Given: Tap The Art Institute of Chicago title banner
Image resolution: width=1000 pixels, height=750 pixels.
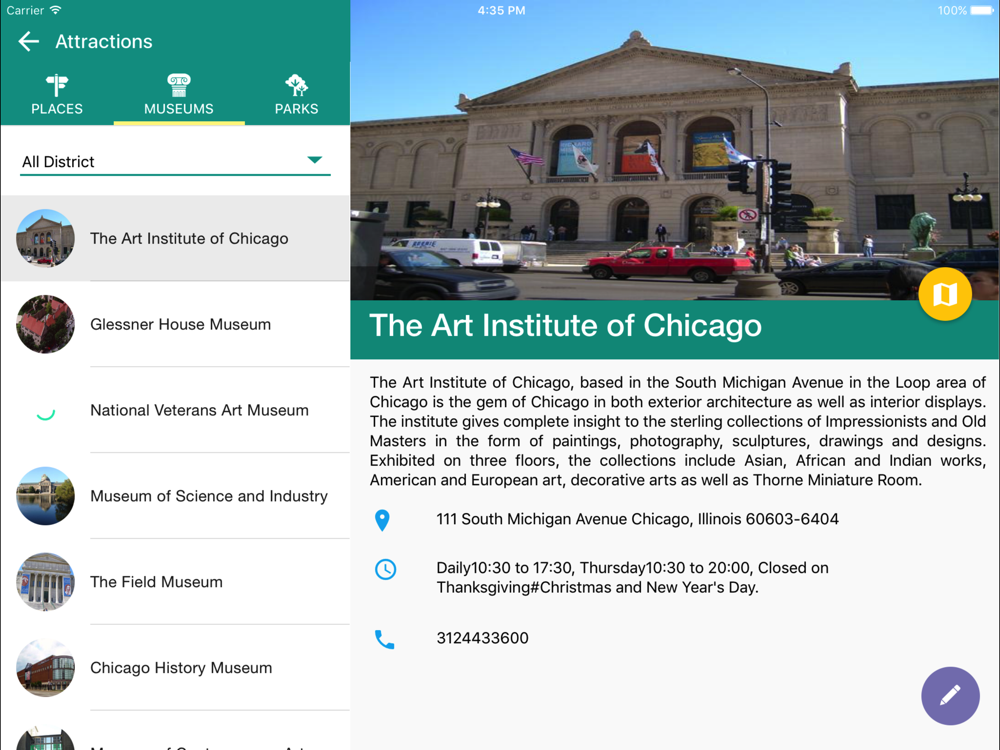Looking at the screenshot, I should pos(675,328).
